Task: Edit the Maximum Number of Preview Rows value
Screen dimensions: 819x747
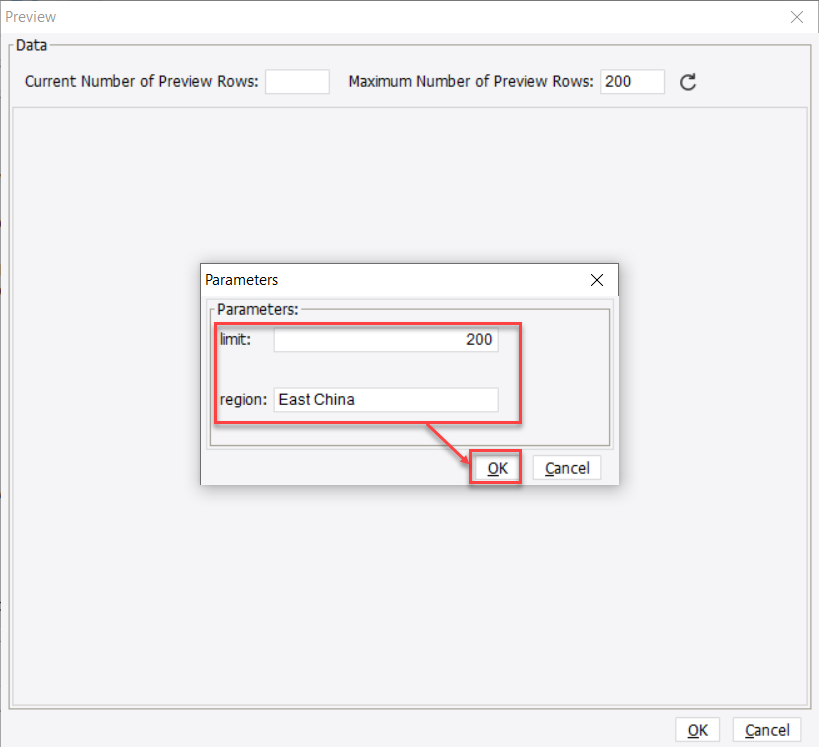Action: 632,82
